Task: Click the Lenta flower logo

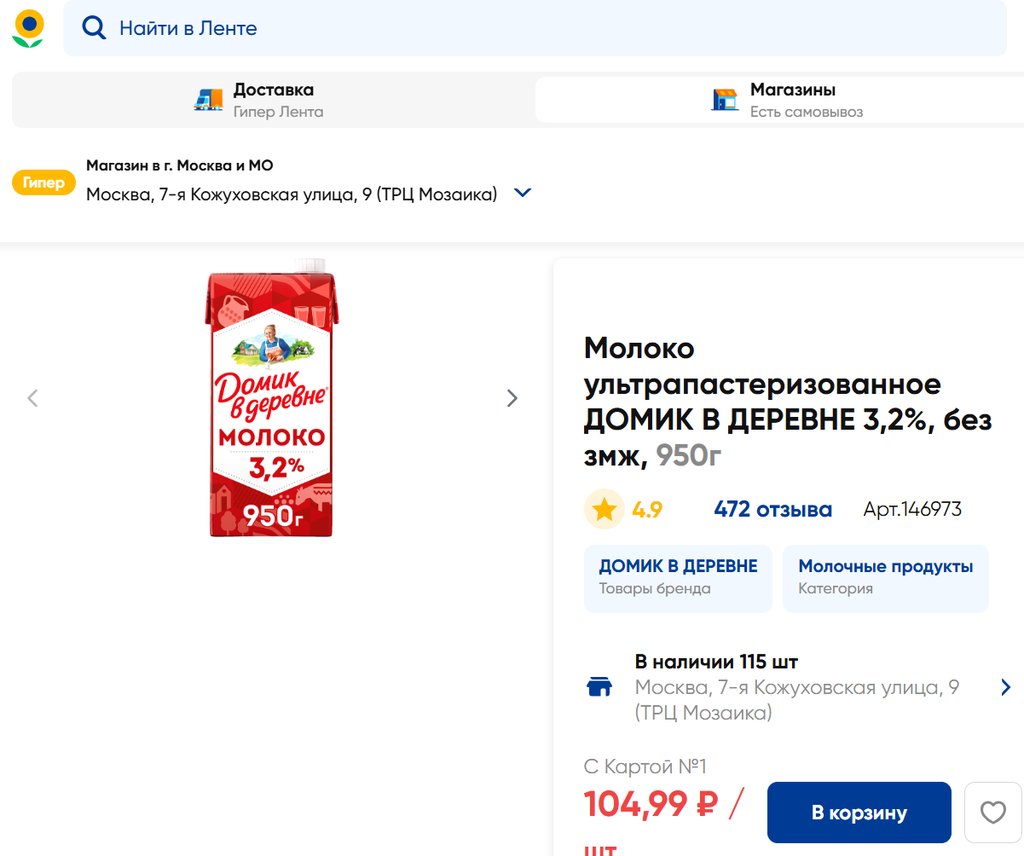Action: [x=28, y=28]
